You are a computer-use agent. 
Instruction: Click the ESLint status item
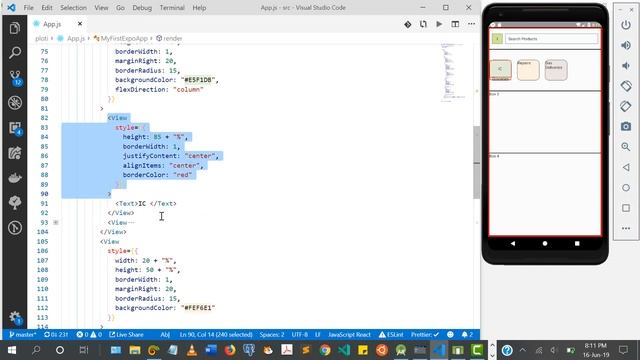(391, 335)
